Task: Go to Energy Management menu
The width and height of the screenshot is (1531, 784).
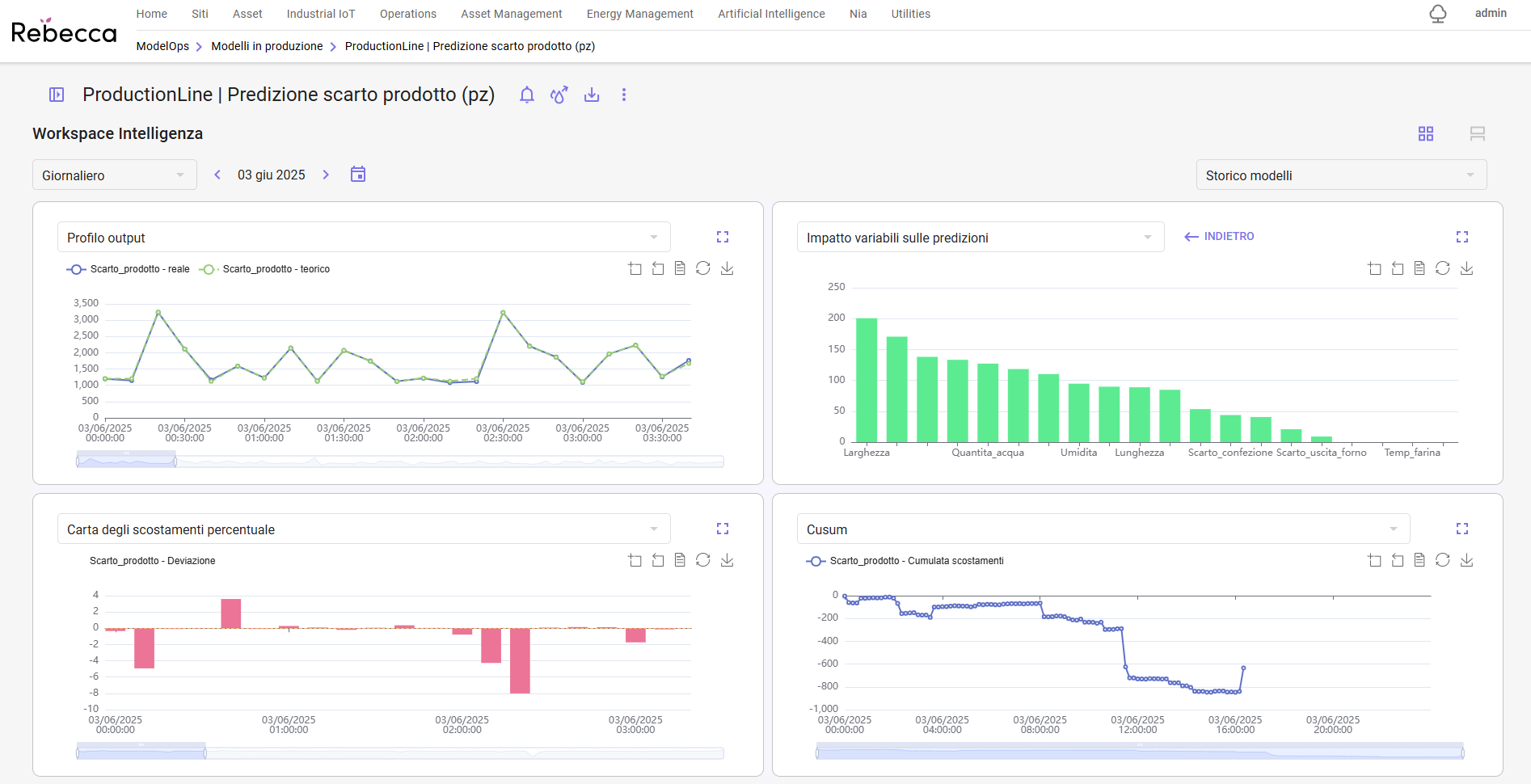Action: [x=639, y=14]
